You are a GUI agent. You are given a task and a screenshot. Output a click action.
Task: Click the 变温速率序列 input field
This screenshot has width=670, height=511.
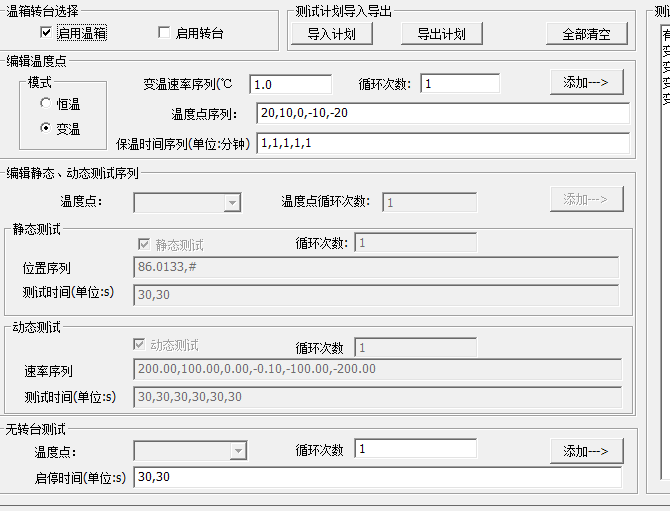(x=291, y=84)
